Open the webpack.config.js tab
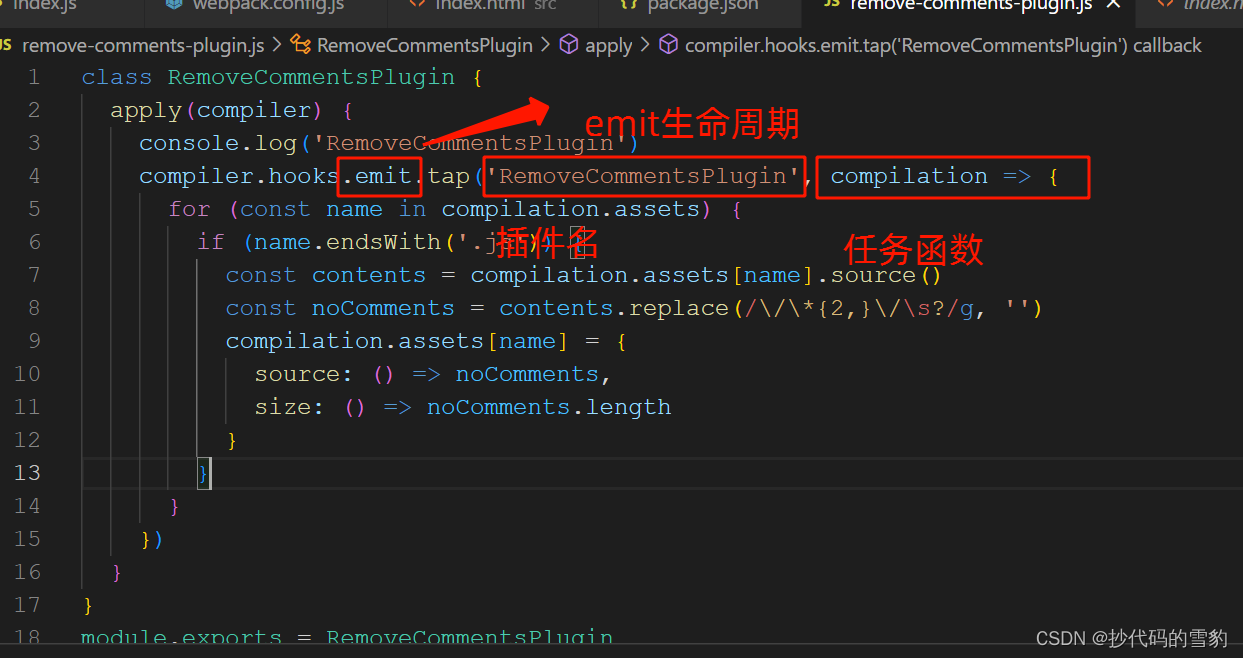This screenshot has width=1243, height=658. pyautogui.click(x=265, y=6)
